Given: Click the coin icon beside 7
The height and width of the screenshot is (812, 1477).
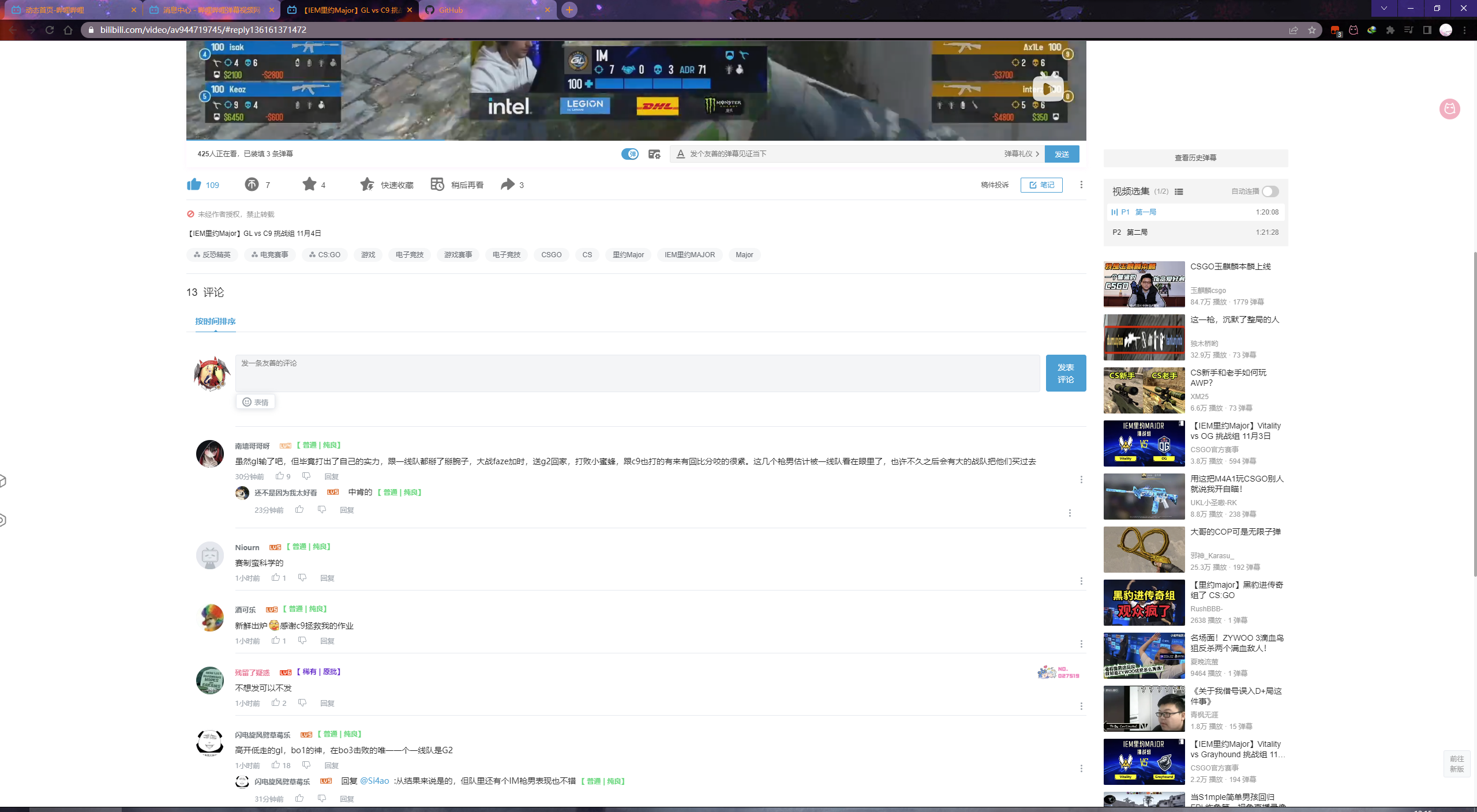Looking at the screenshot, I should (252, 185).
